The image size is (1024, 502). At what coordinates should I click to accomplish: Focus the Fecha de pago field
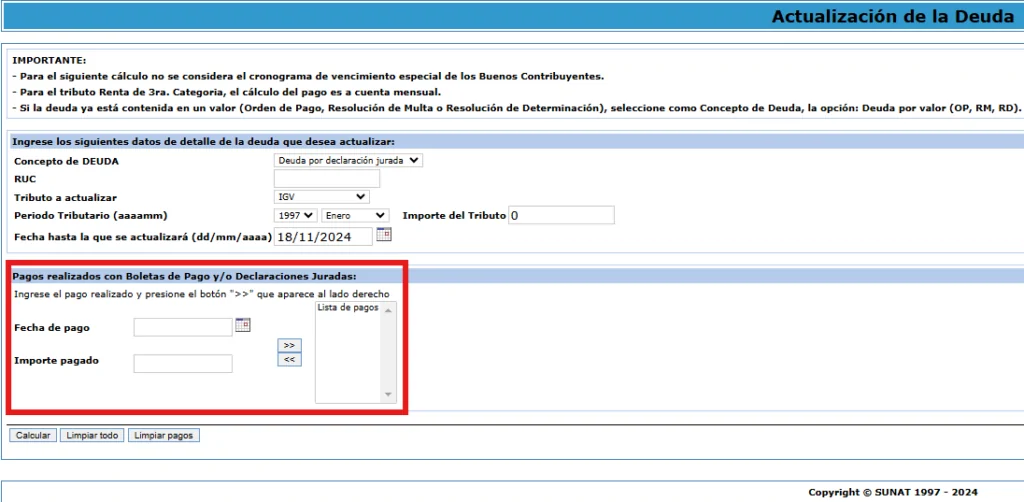click(x=183, y=327)
